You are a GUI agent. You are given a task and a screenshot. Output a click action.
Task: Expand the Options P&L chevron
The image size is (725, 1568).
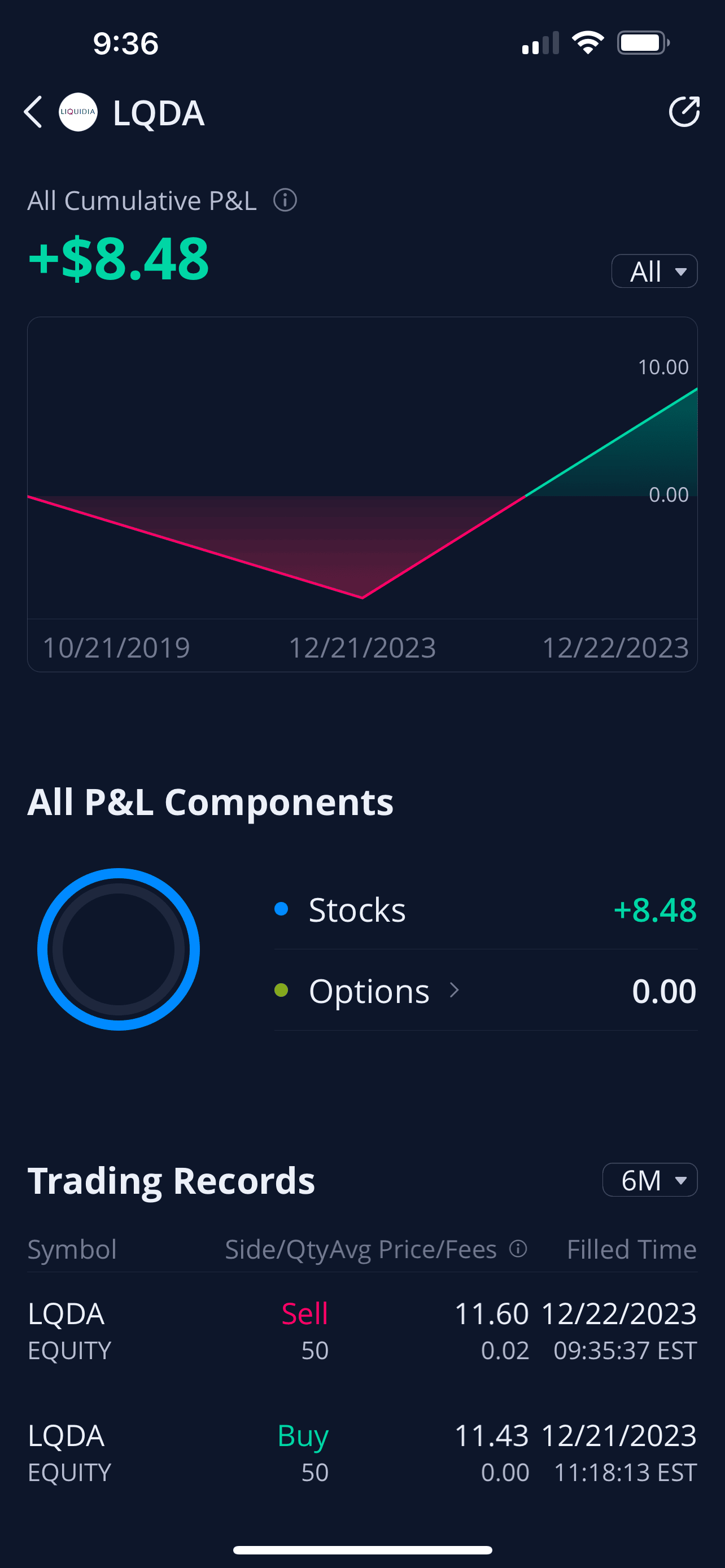pyautogui.click(x=454, y=991)
